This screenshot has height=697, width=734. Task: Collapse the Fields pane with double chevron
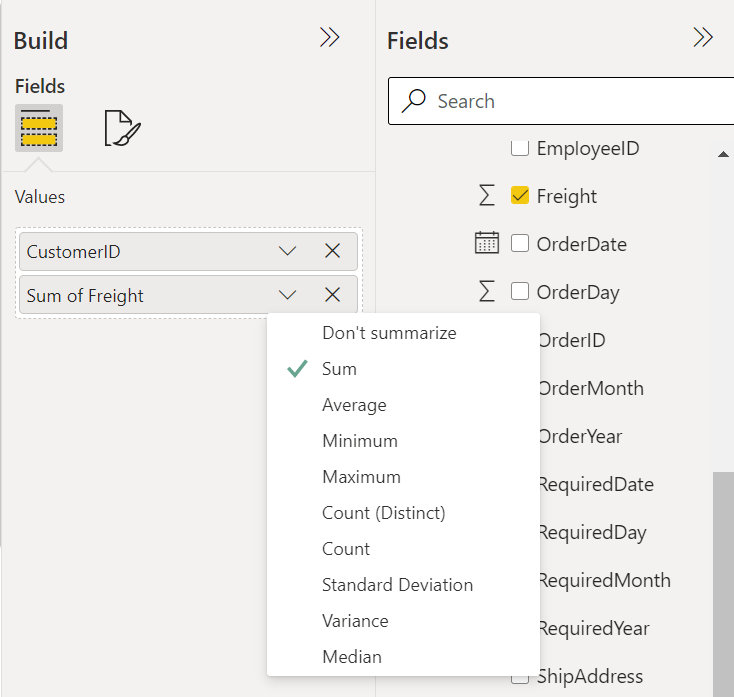click(x=703, y=38)
